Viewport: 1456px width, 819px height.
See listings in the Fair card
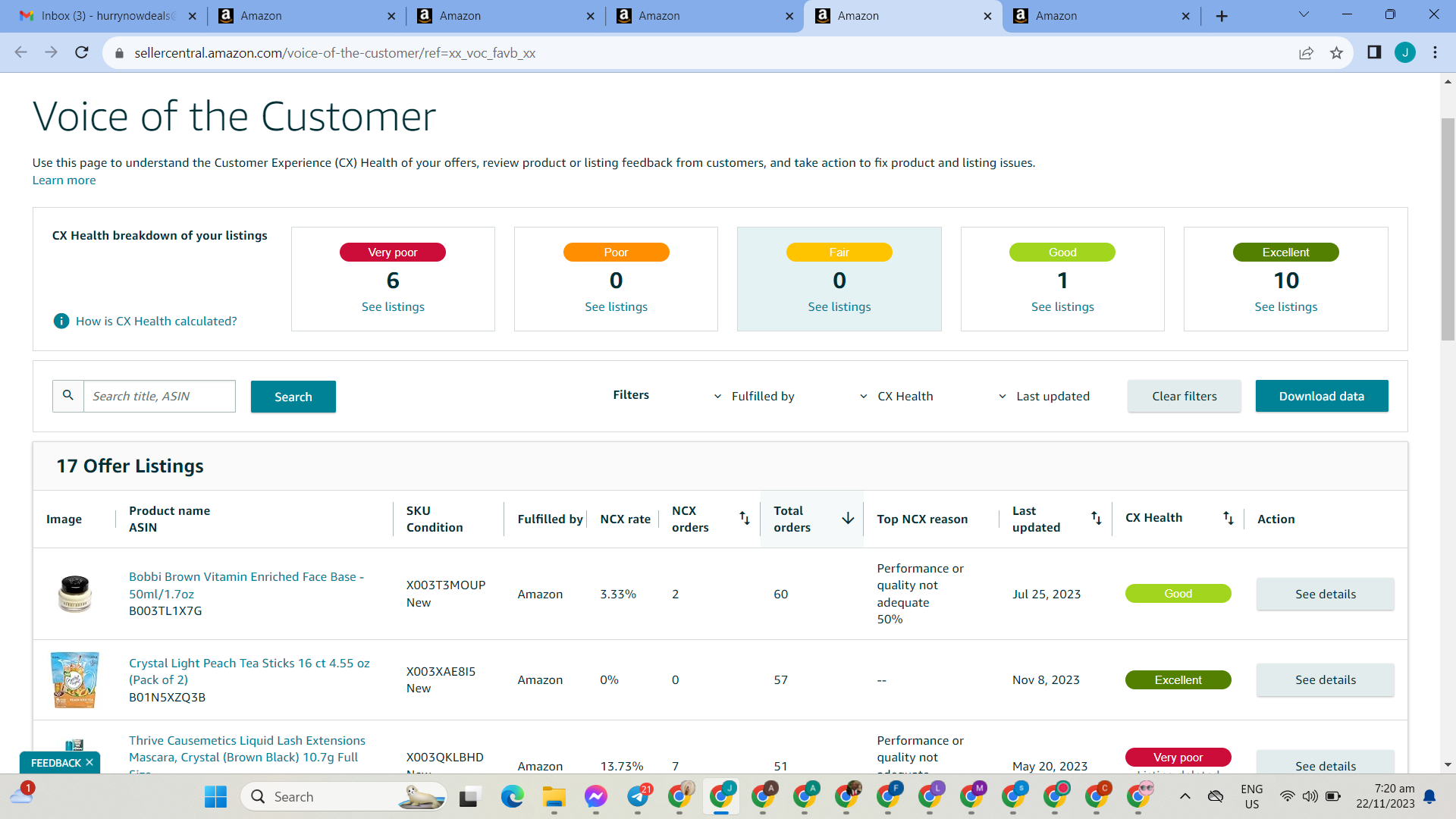click(839, 306)
